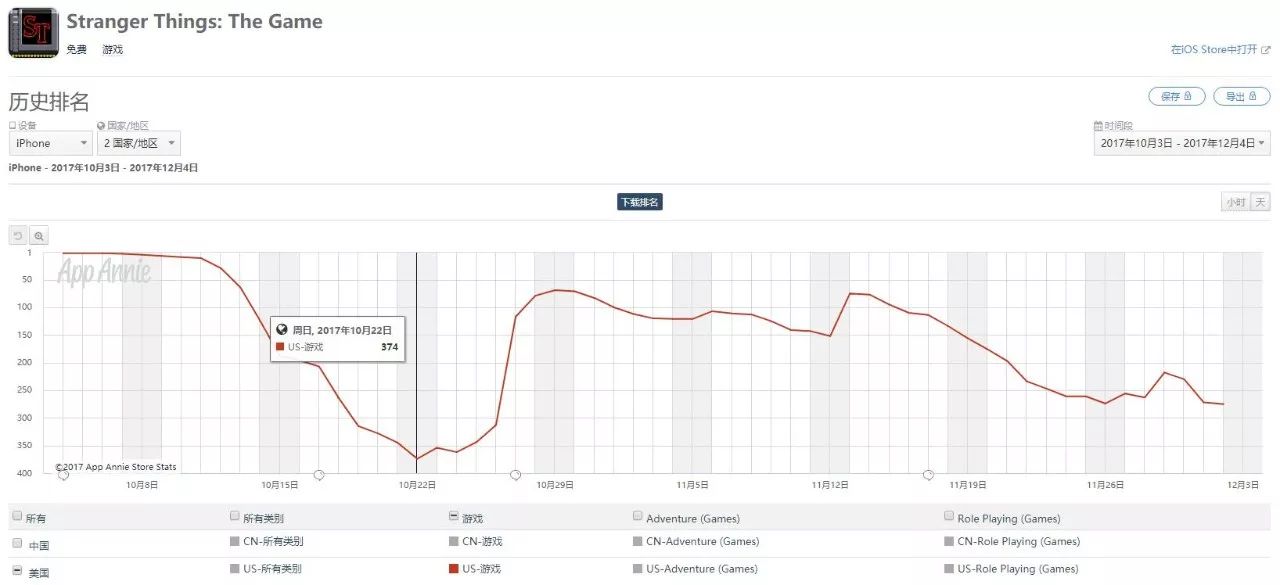
Task: Click the 12月3日 date axis label
Action: point(1243,485)
